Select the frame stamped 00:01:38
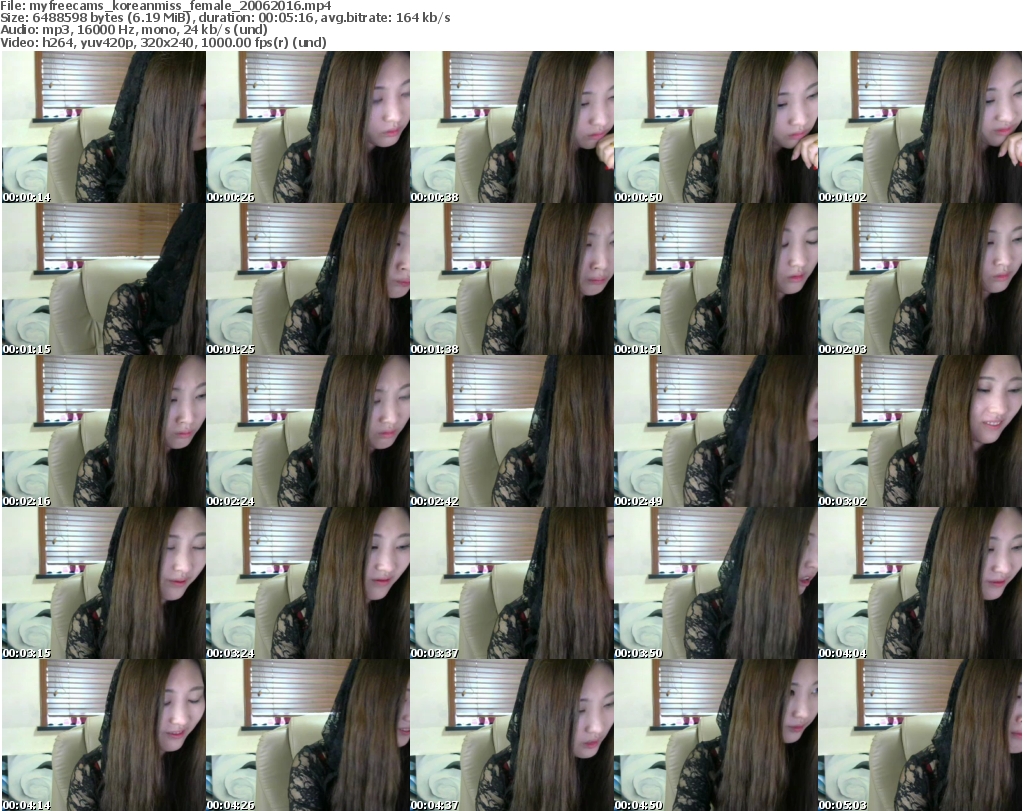Viewport: 1024px width, 811px height. (511, 279)
